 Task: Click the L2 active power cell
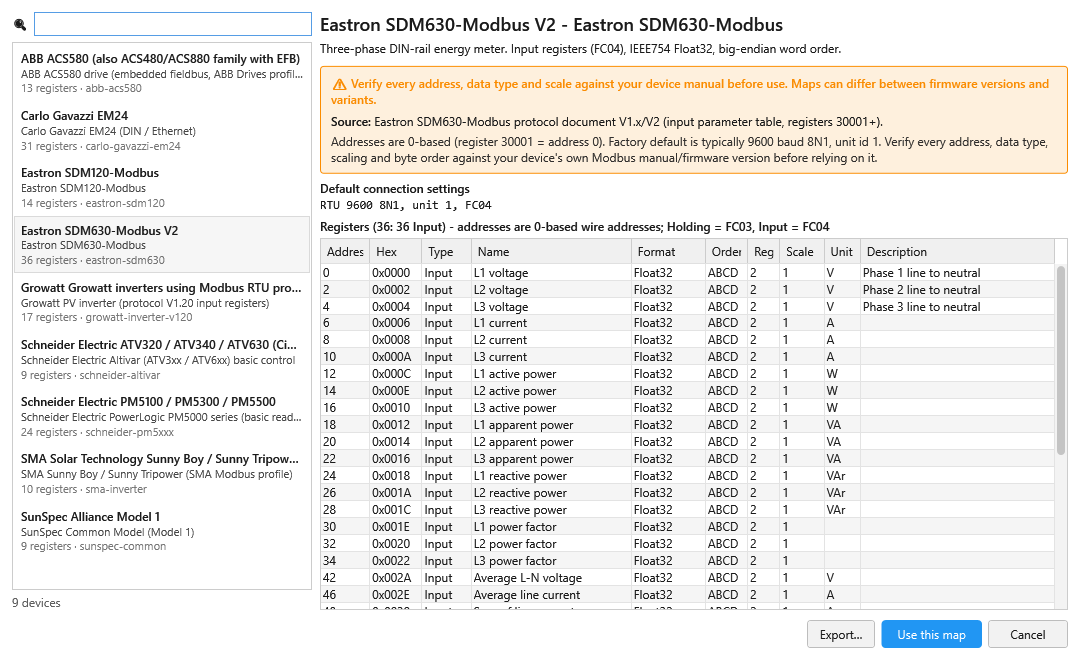coord(551,391)
